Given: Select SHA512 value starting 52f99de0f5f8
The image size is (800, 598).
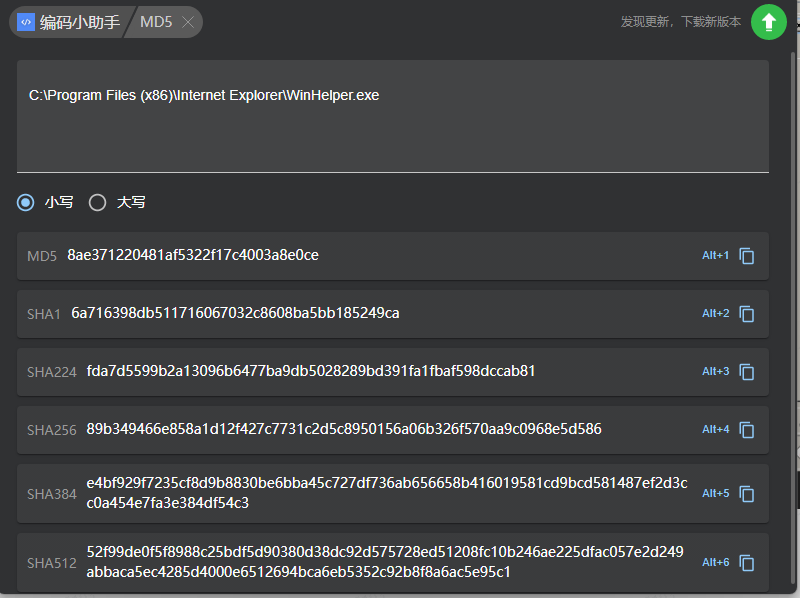Looking at the screenshot, I should [x=385, y=562].
